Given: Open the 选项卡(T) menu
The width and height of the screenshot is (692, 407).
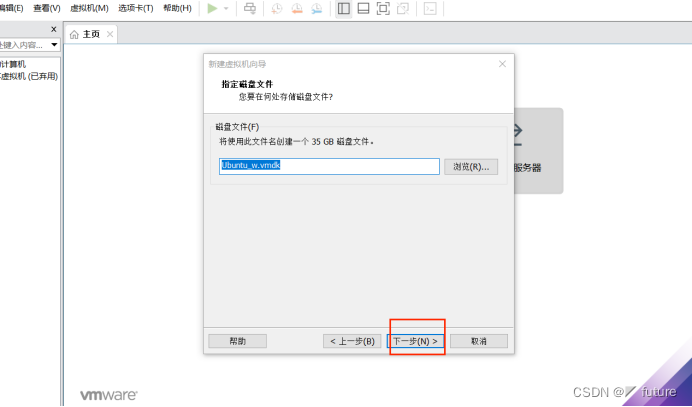Looking at the screenshot, I should tap(136, 8).
